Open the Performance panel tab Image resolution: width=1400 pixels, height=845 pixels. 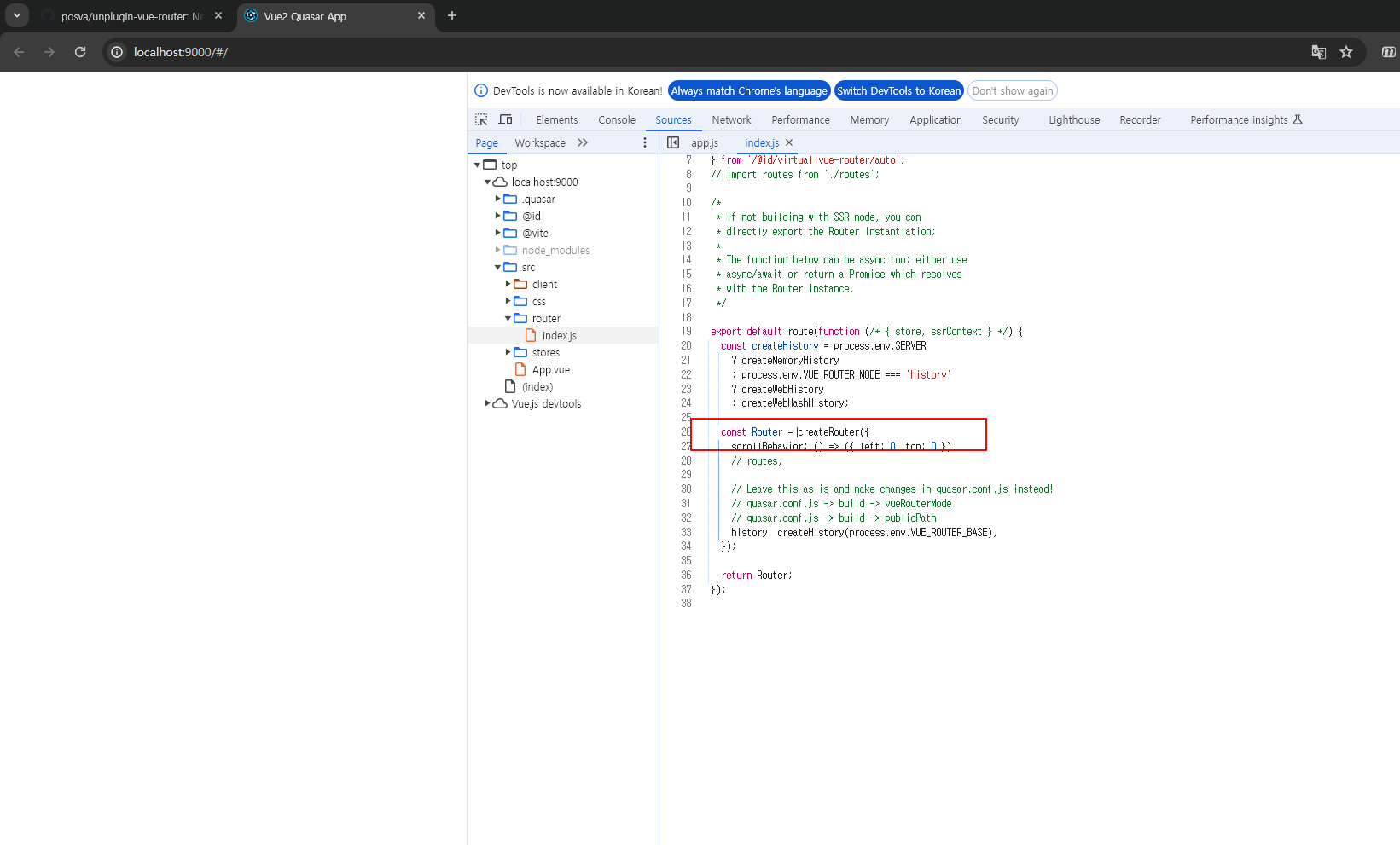click(x=800, y=120)
